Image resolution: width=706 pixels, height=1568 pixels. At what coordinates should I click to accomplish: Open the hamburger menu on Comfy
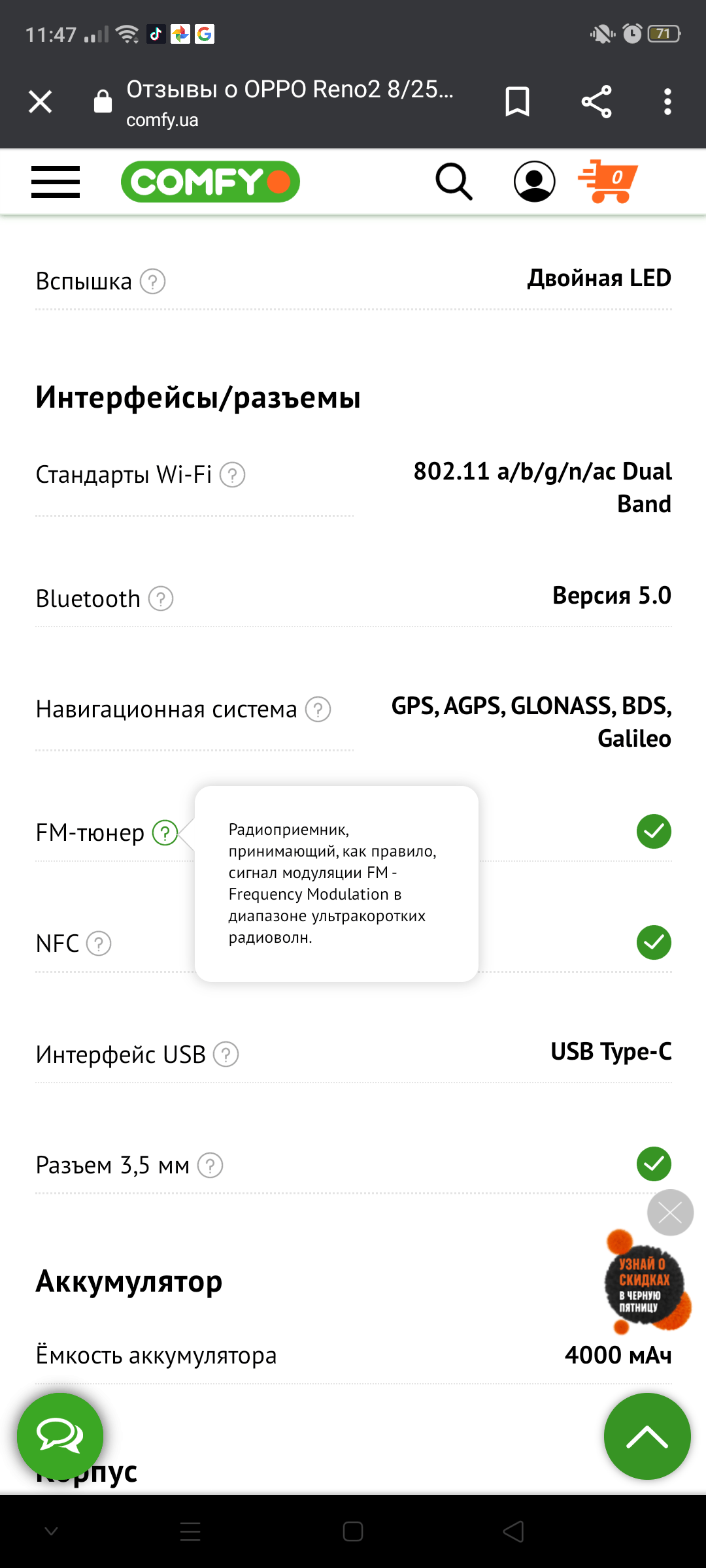[x=56, y=182]
